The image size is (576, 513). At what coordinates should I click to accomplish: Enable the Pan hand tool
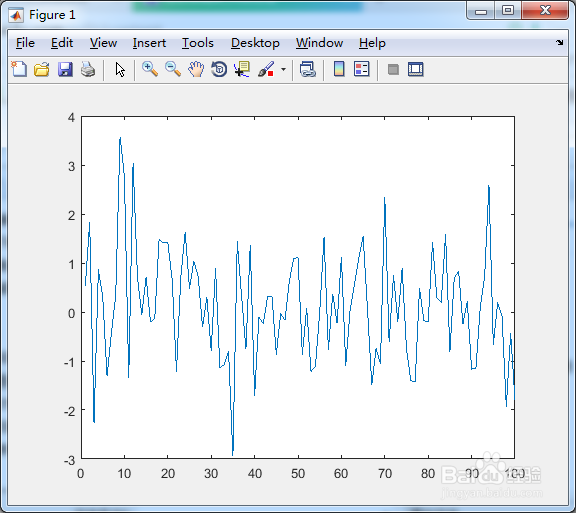click(196, 69)
